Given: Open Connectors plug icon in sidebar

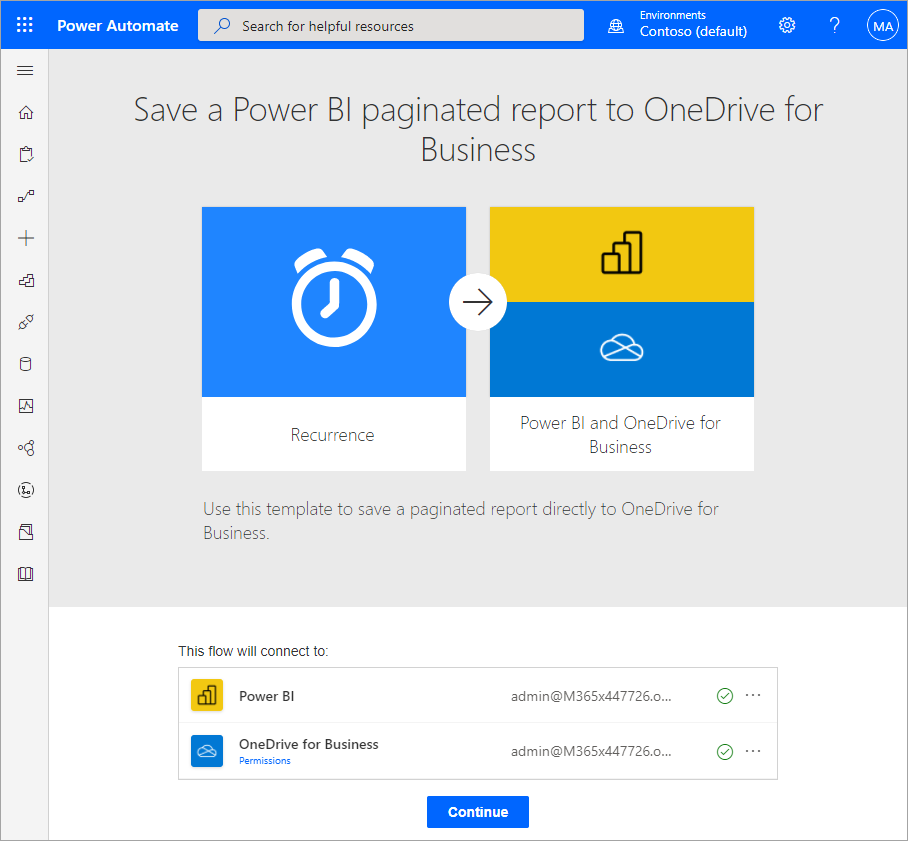Looking at the screenshot, I should click(25, 322).
